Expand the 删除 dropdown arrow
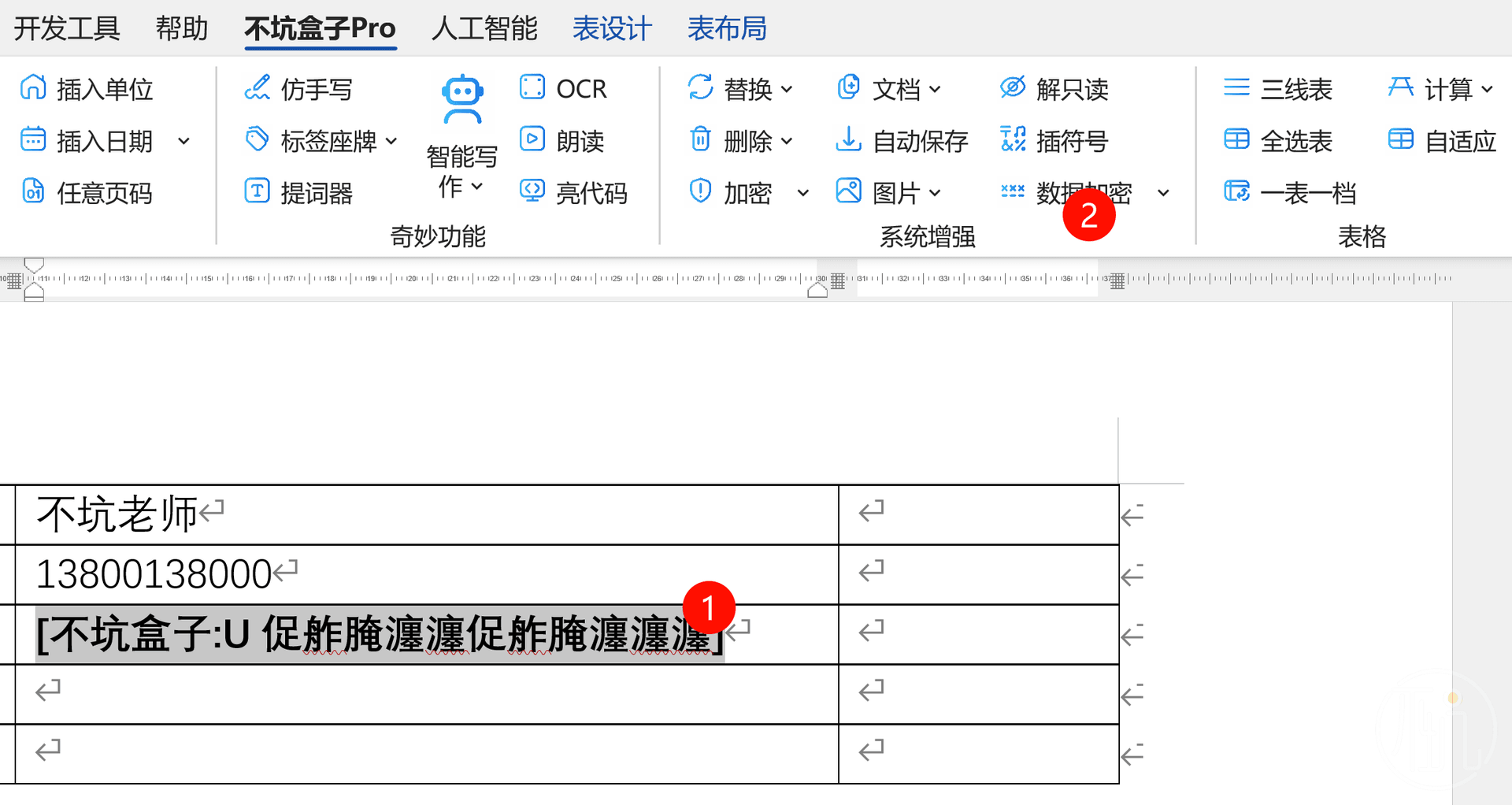The image size is (1512, 805). (787, 142)
